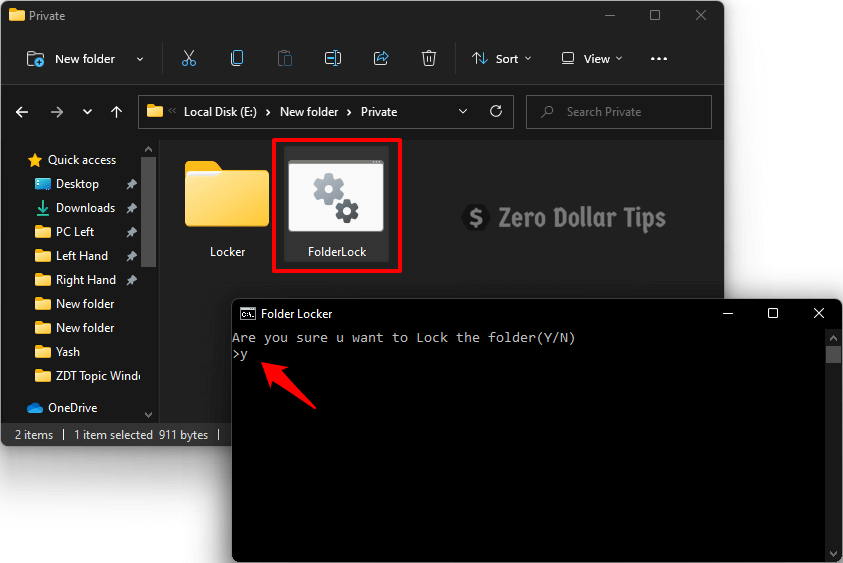Screen dimensions: 843x563
Task: Click sidebar scrollbar down arrow
Action: (148, 415)
